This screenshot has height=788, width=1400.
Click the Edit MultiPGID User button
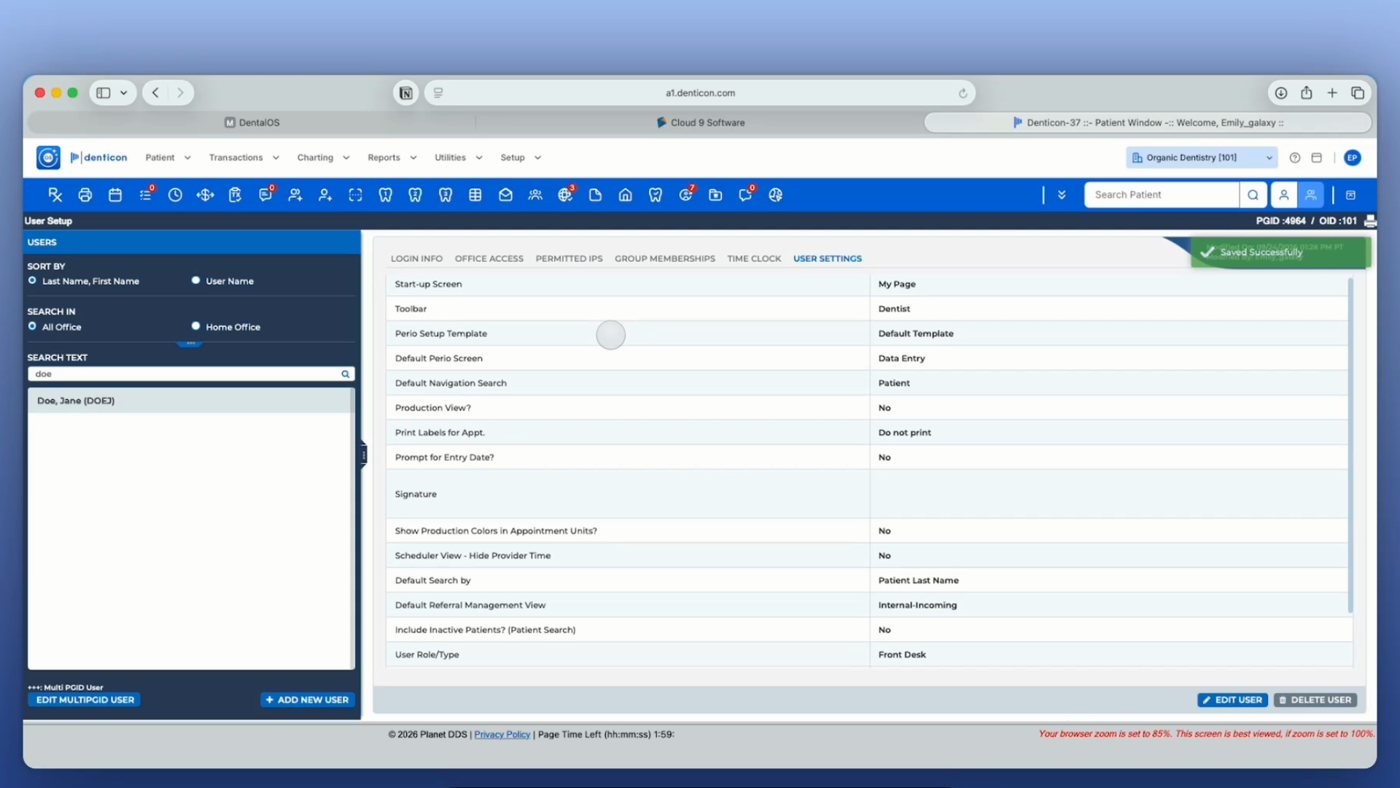[84, 700]
